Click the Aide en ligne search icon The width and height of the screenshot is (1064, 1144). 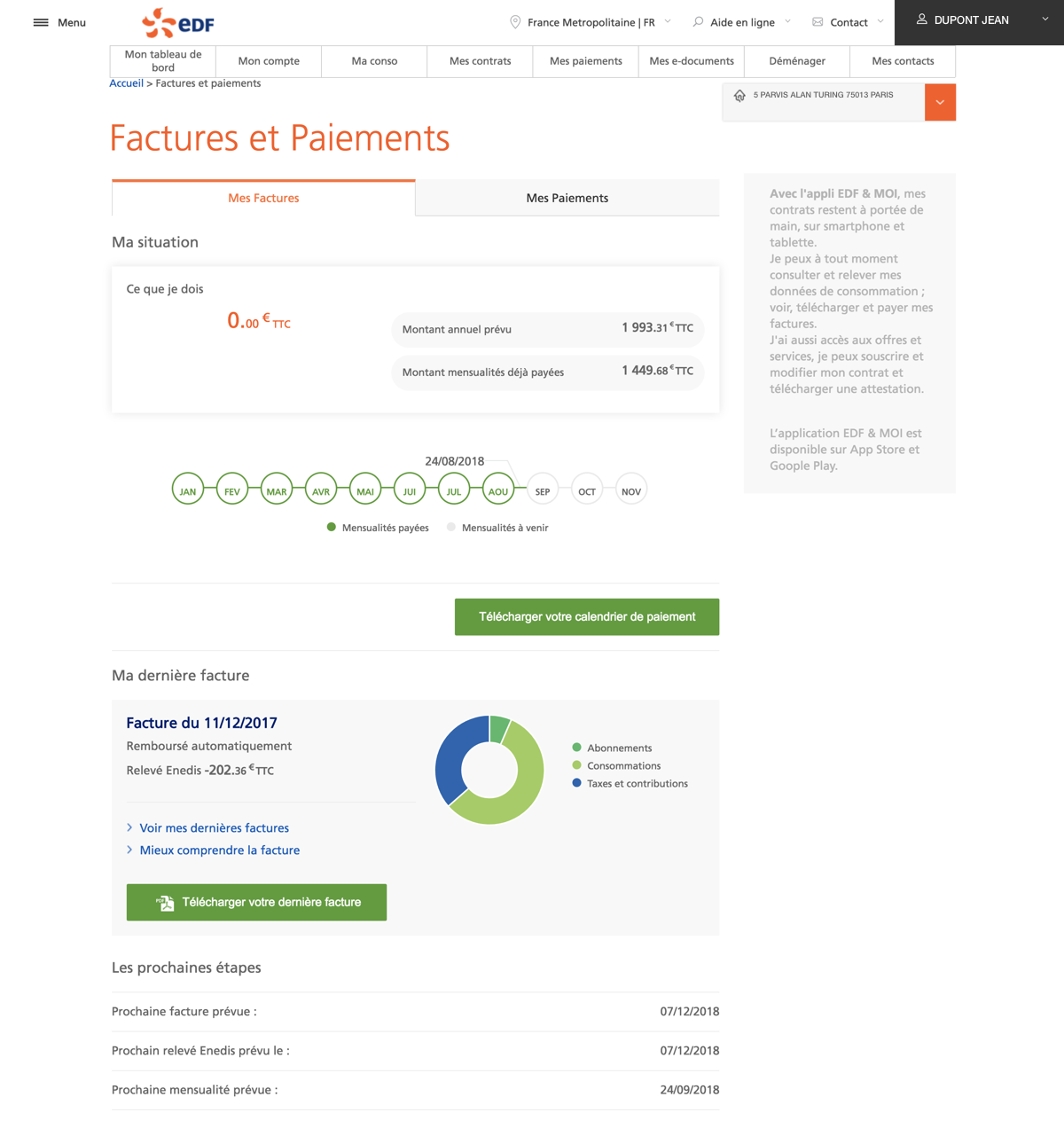(698, 22)
